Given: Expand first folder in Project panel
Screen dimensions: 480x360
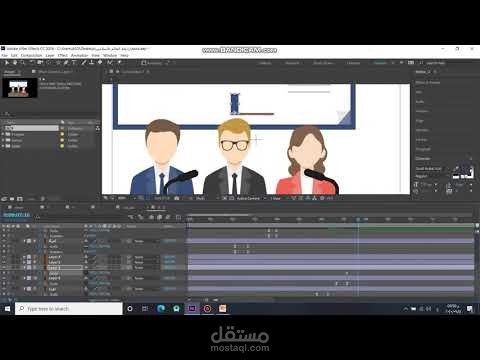Looking at the screenshot, I should (3, 134).
